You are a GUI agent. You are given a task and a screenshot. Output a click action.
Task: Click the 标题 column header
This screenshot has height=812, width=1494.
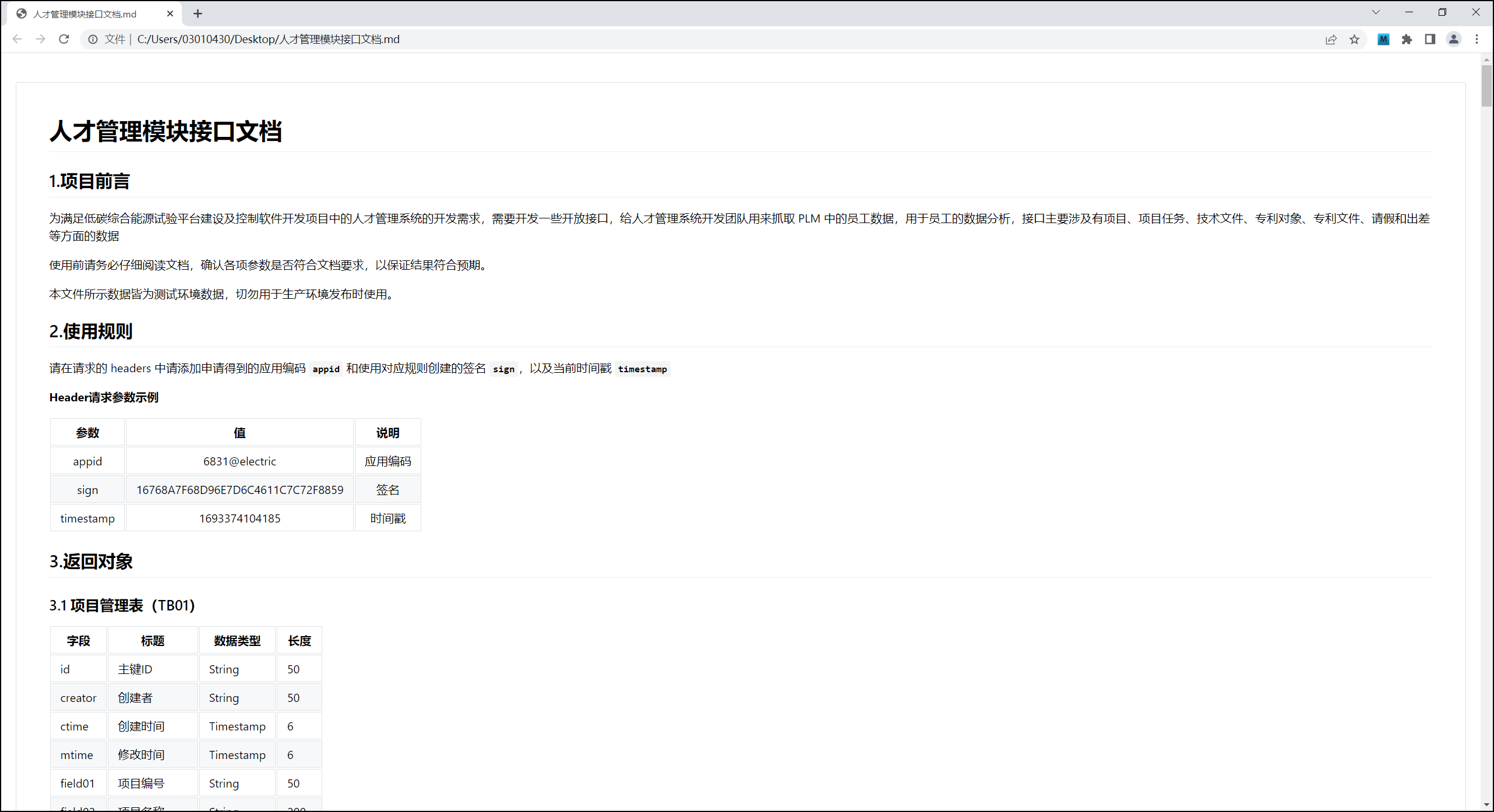[153, 641]
